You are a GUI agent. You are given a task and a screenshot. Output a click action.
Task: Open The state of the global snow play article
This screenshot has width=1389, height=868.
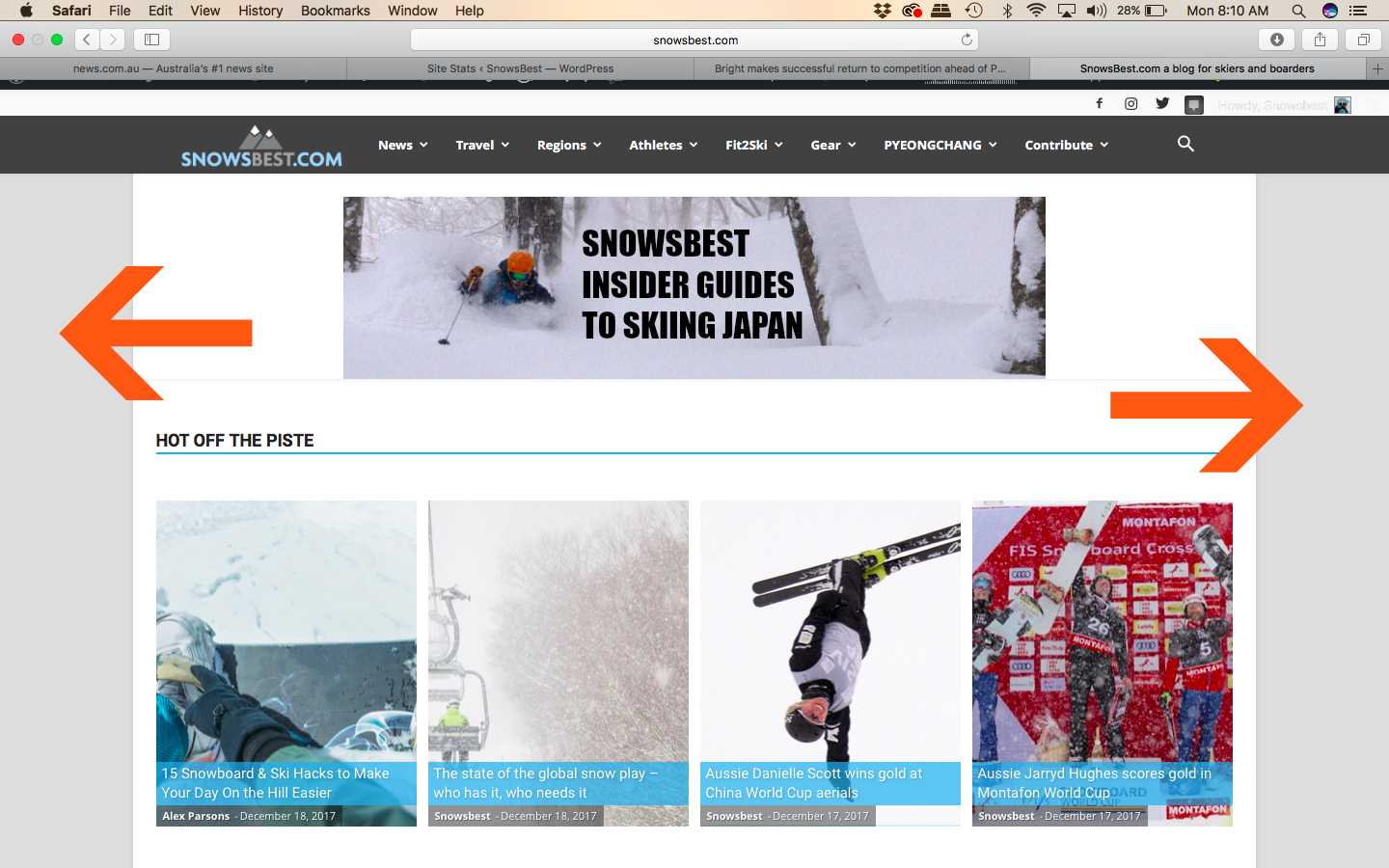pos(546,783)
